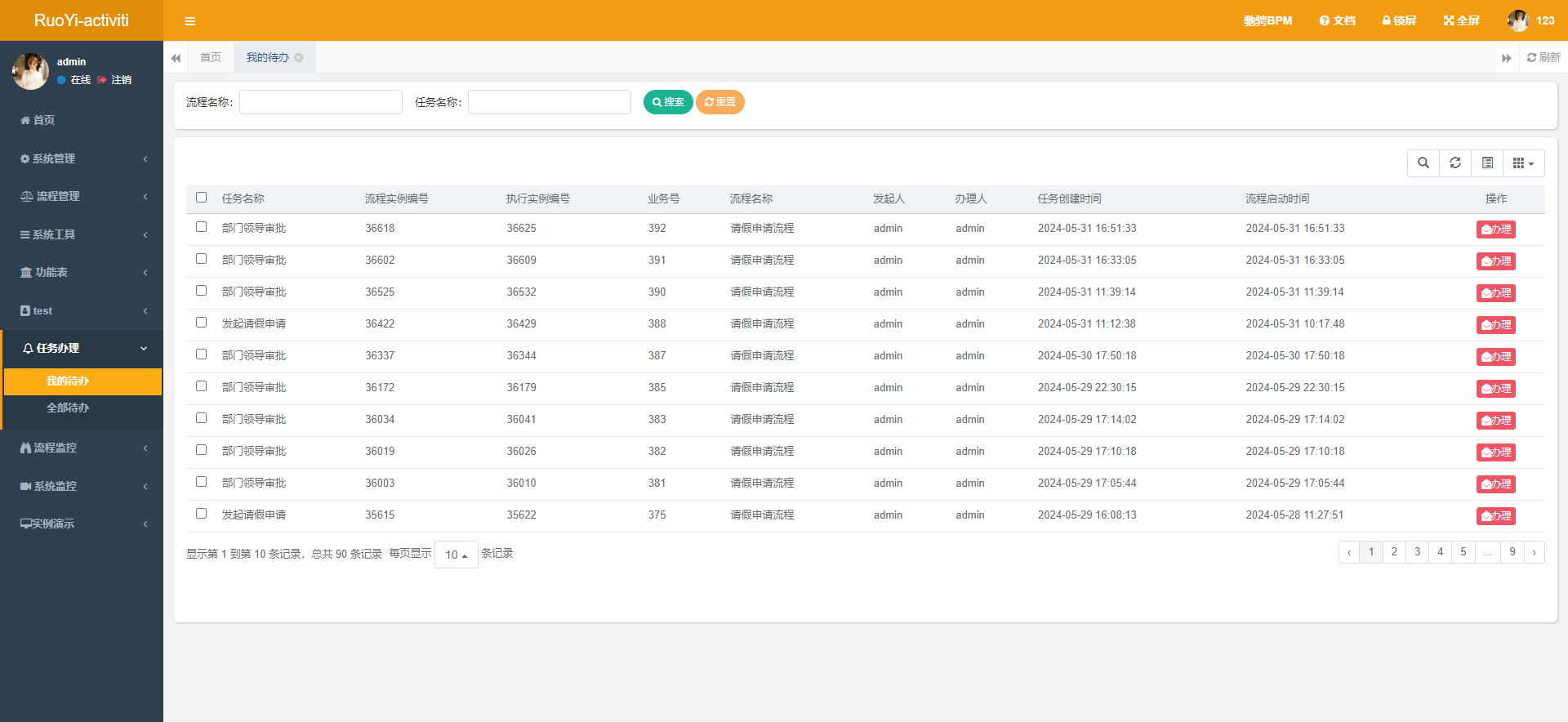Image resolution: width=1568 pixels, height=722 pixels.
Task: Close the 我的待办 tab with its x icon
Action: tap(299, 57)
